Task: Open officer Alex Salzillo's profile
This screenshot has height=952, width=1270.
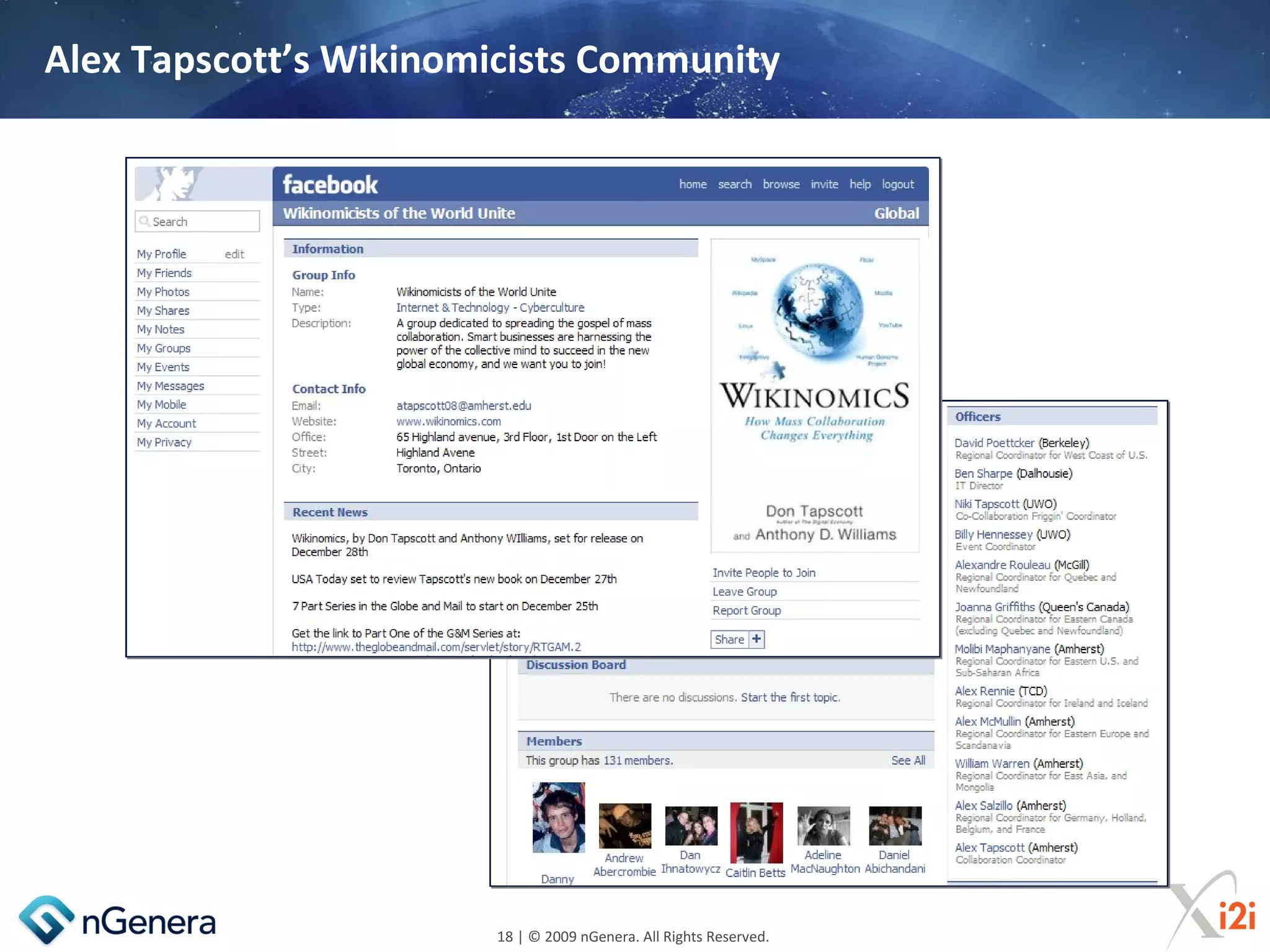Action: [x=984, y=806]
